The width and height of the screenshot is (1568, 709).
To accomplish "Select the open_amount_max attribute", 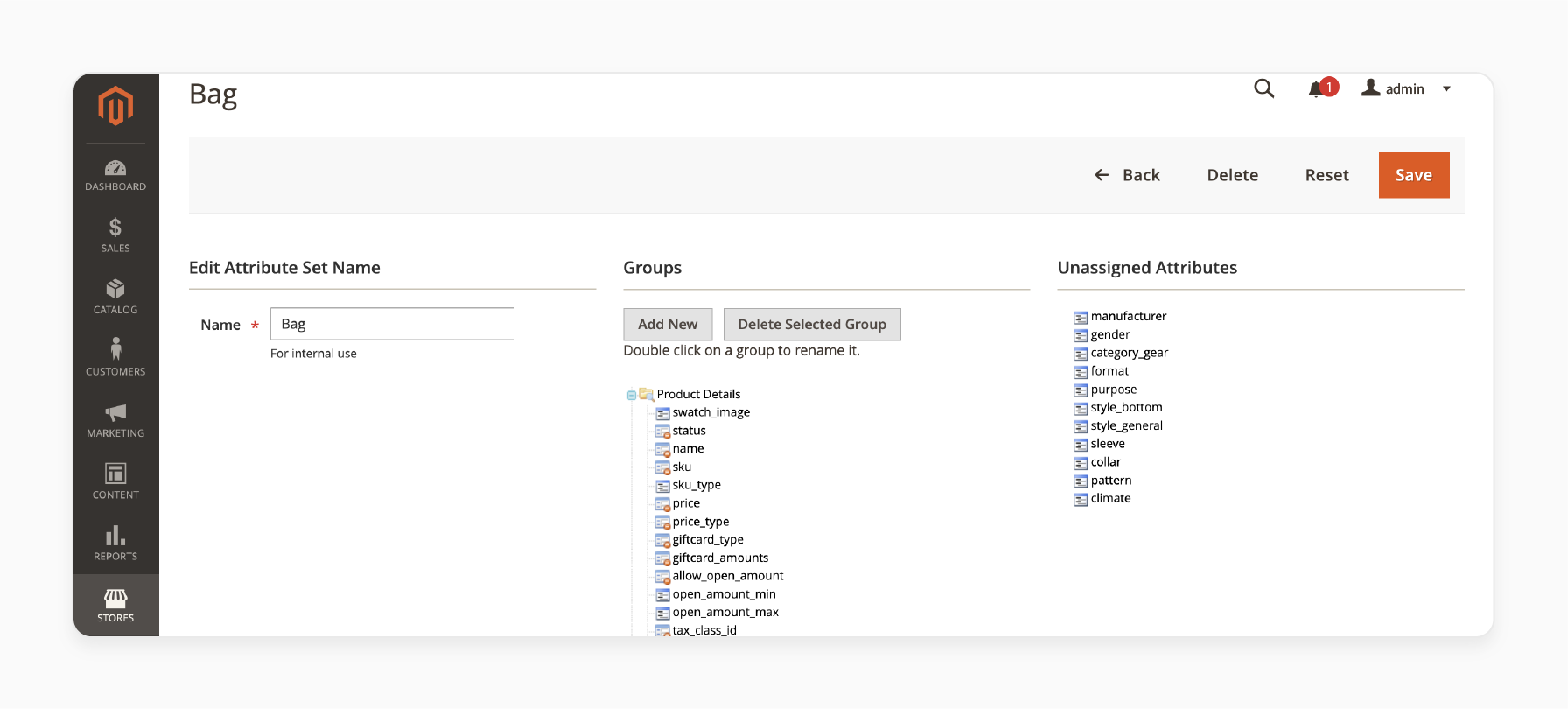I will [x=724, y=613].
